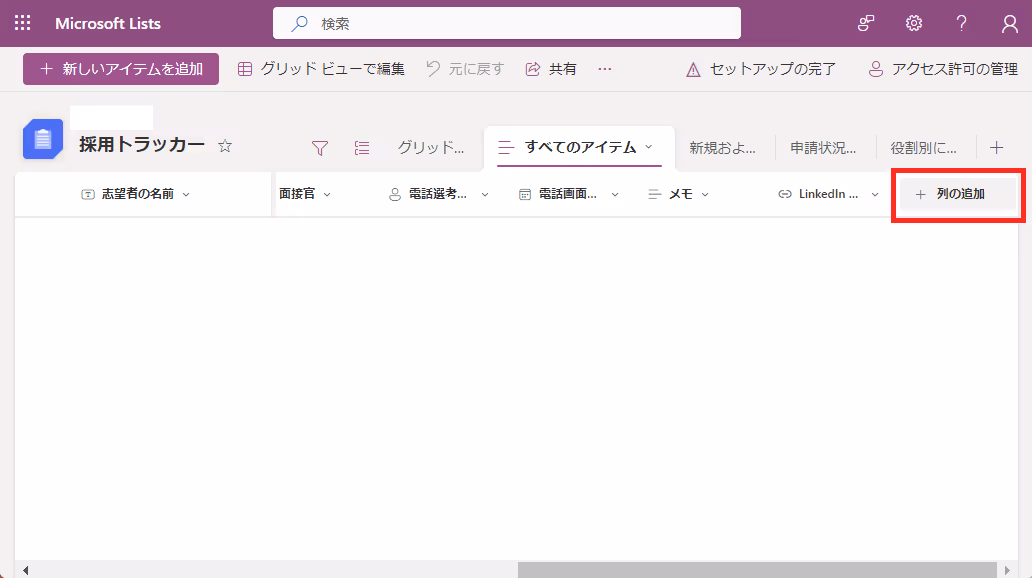The height and width of the screenshot is (578, 1032).
Task: Click the 採用トラッカー list icon
Action: [x=43, y=139]
